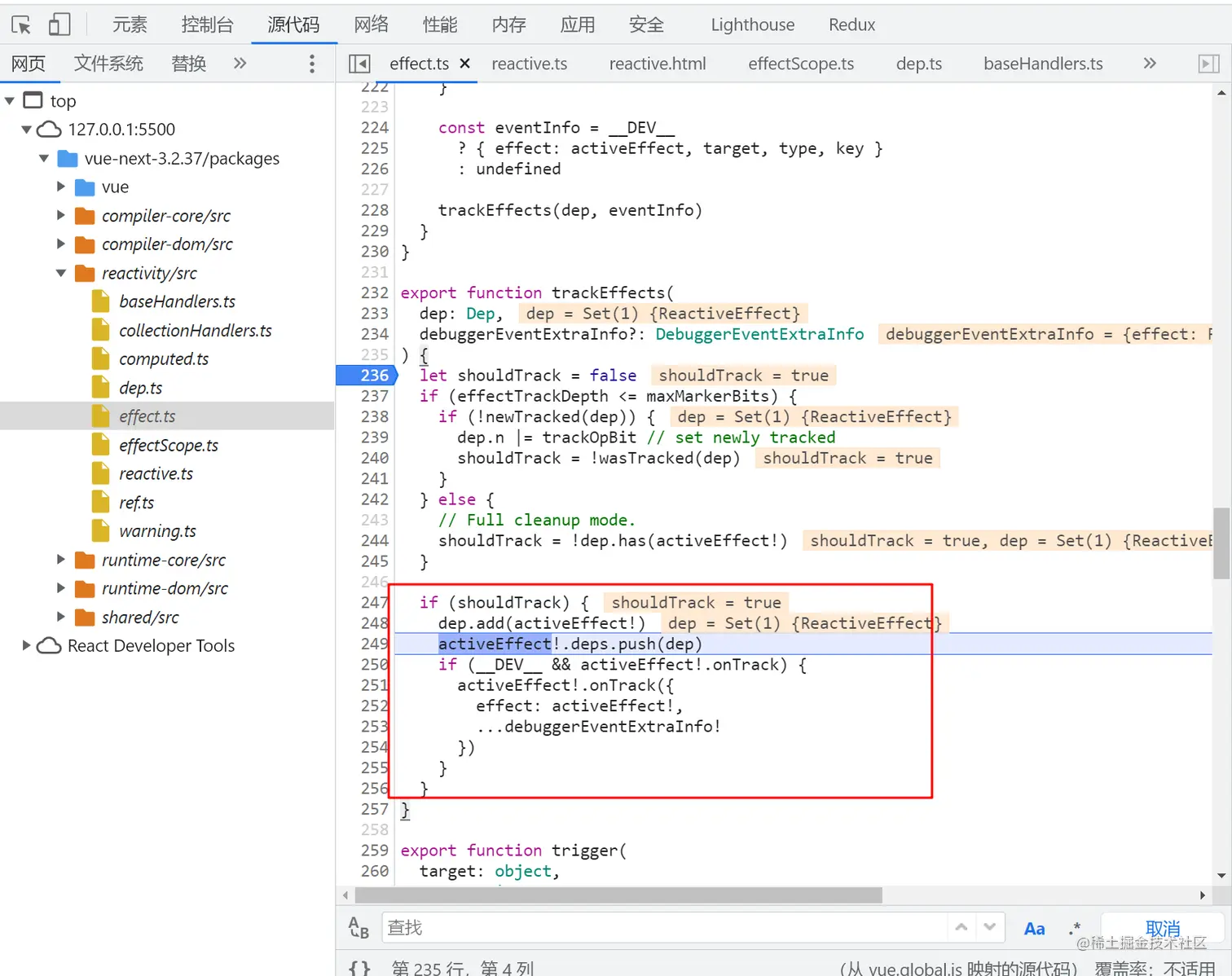Open the Redux panel tab
This screenshot has height=976, width=1232.
coord(851,24)
